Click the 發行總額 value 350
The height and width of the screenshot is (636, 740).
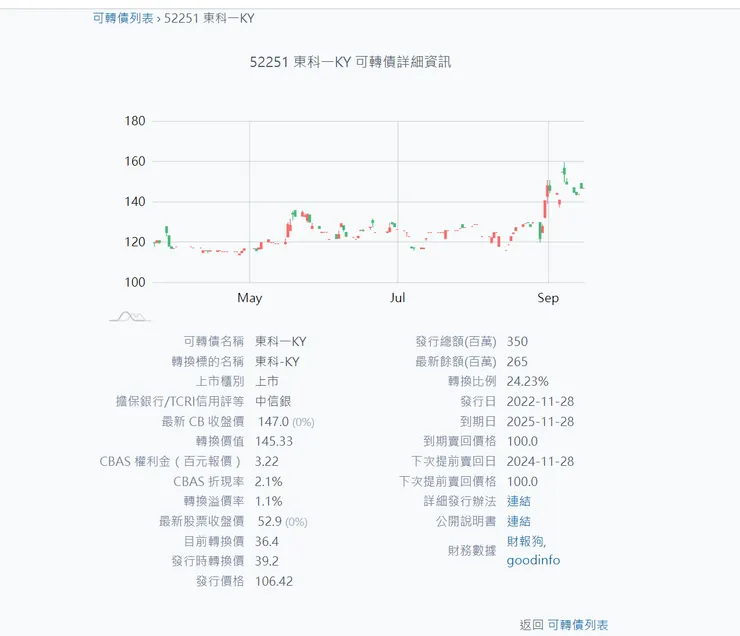(517, 342)
